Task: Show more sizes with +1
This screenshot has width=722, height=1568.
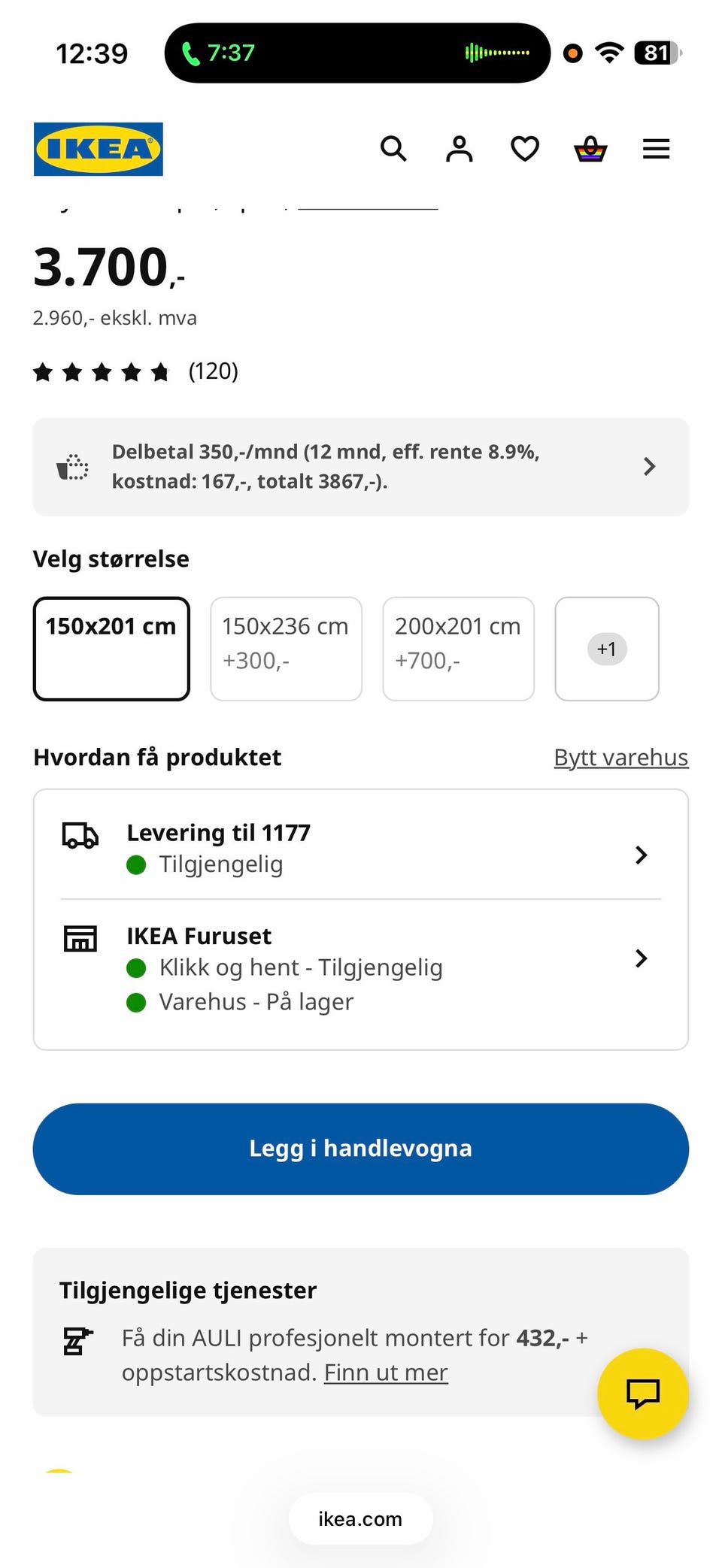Action: [x=607, y=649]
